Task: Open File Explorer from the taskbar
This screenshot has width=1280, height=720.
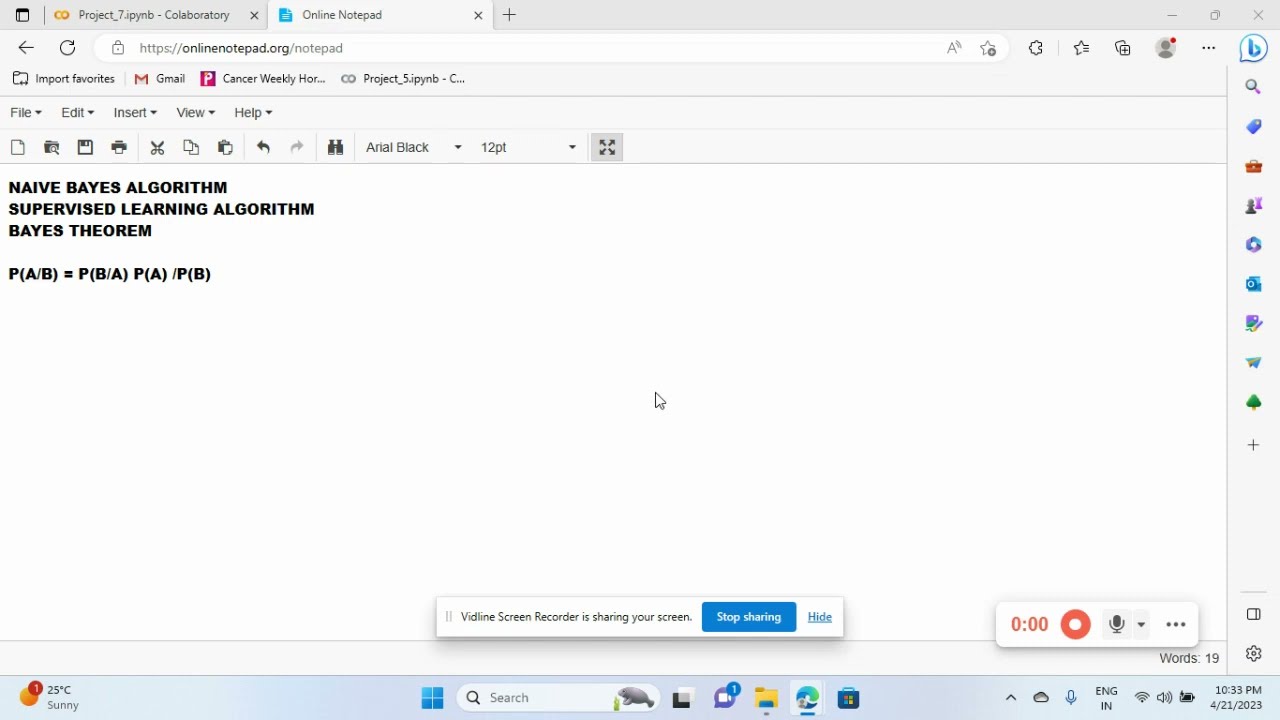Action: point(766,698)
